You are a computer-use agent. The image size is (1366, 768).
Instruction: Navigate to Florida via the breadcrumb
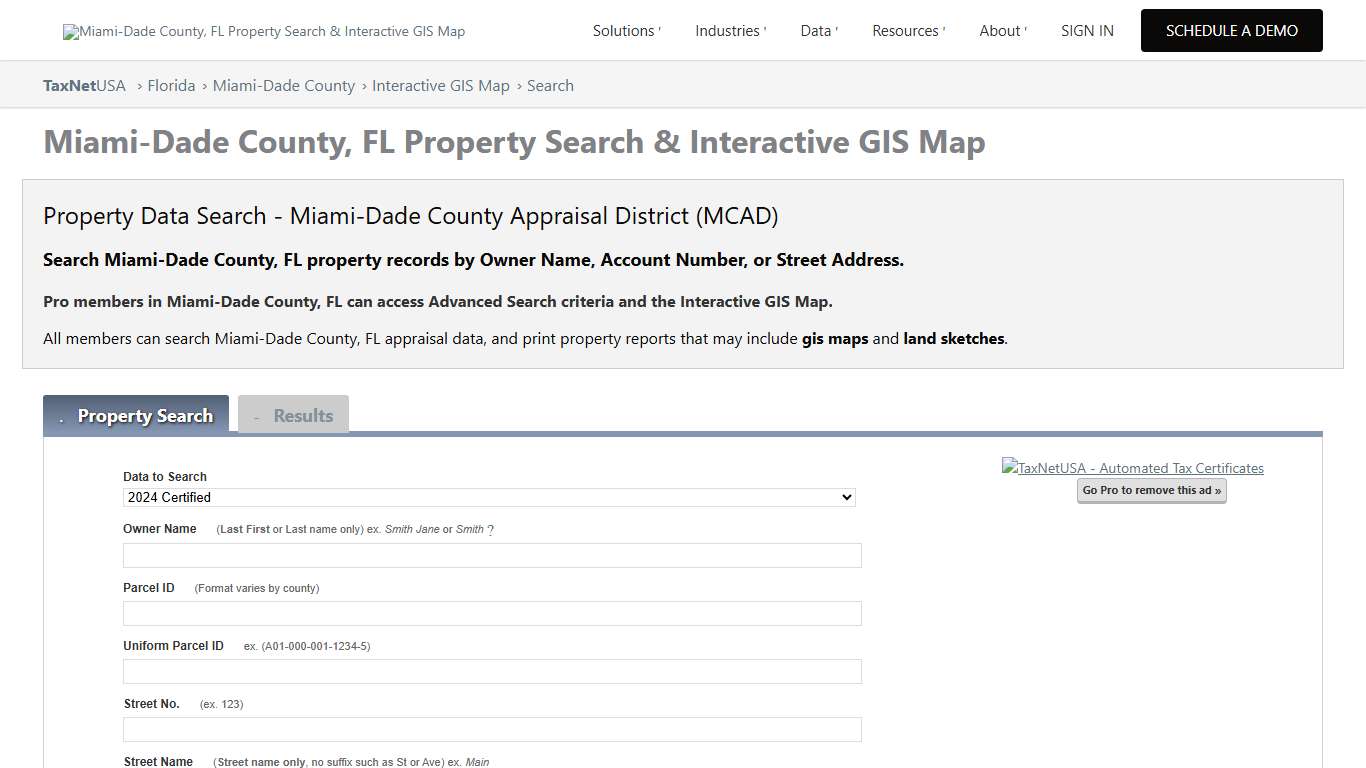[171, 85]
